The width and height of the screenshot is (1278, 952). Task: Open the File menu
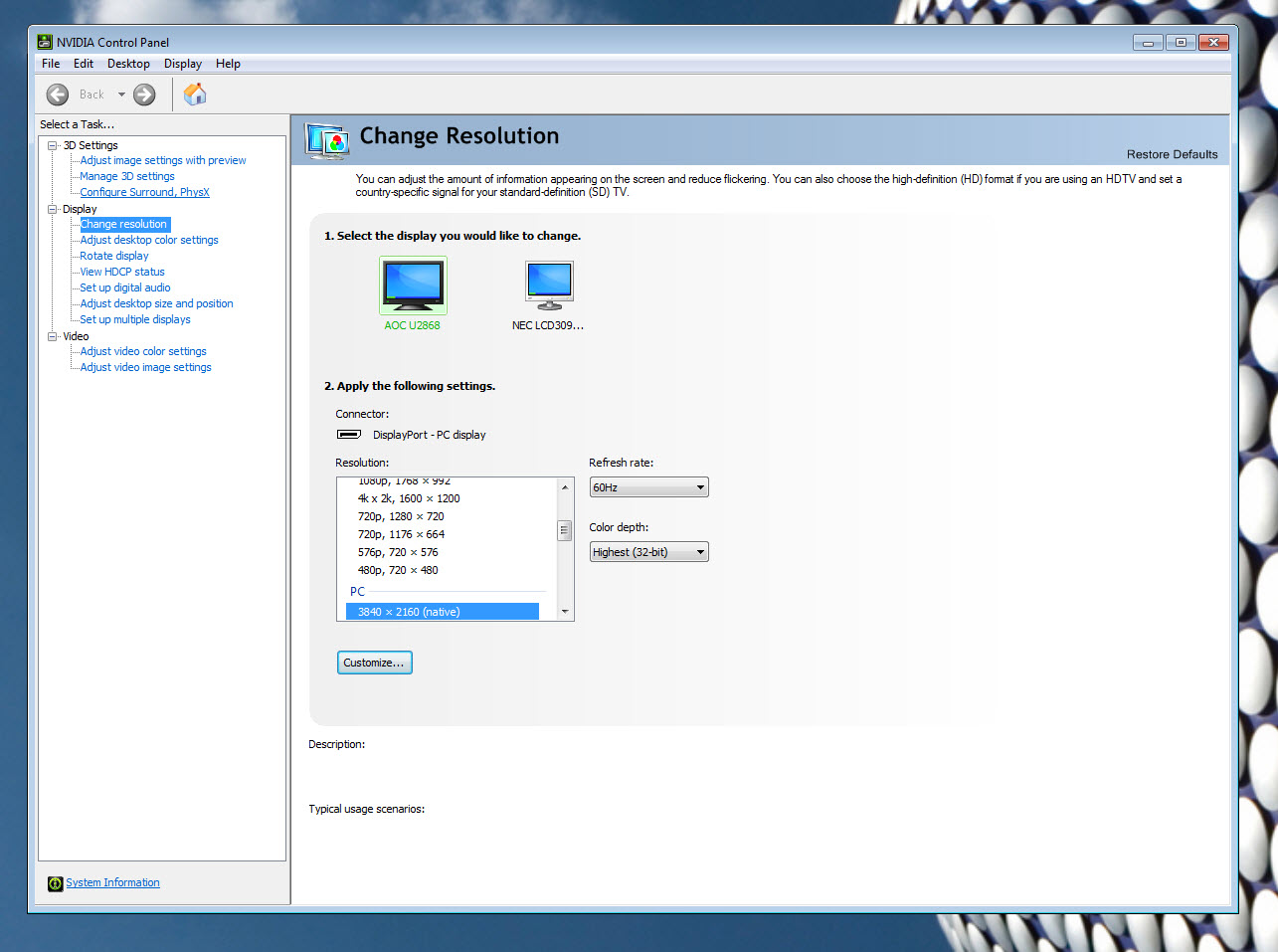click(x=51, y=64)
